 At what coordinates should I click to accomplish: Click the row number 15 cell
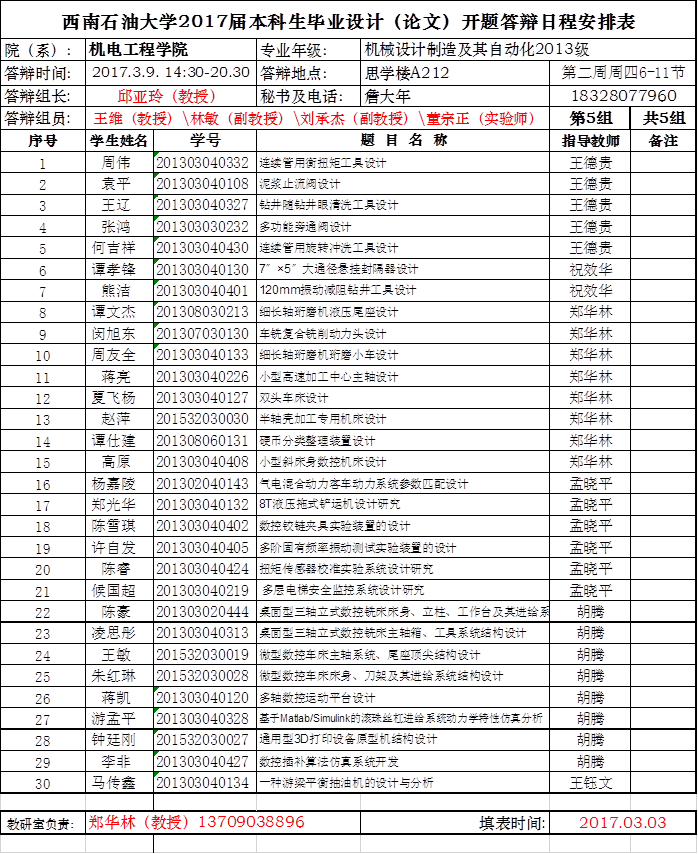tap(43, 462)
